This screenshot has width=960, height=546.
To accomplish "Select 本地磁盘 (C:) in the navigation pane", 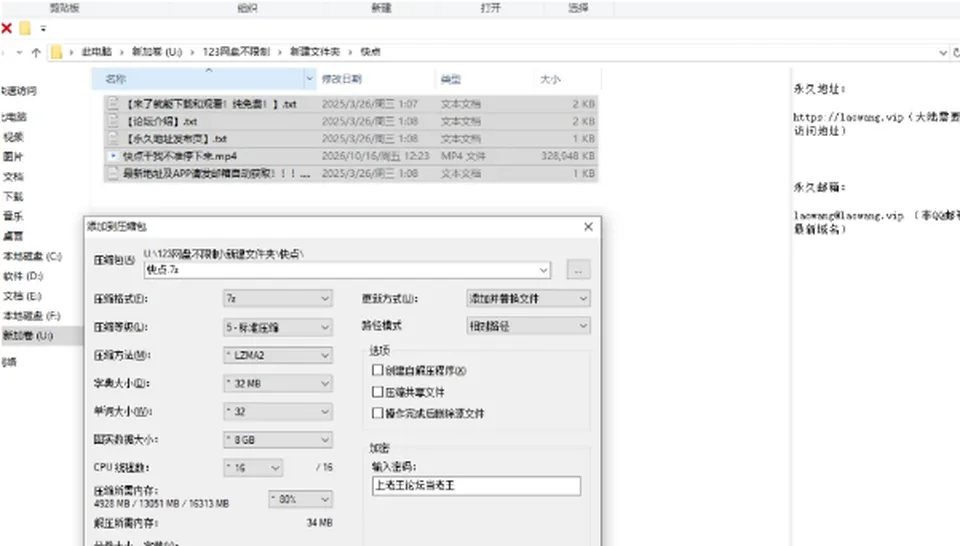I will click(x=33, y=256).
